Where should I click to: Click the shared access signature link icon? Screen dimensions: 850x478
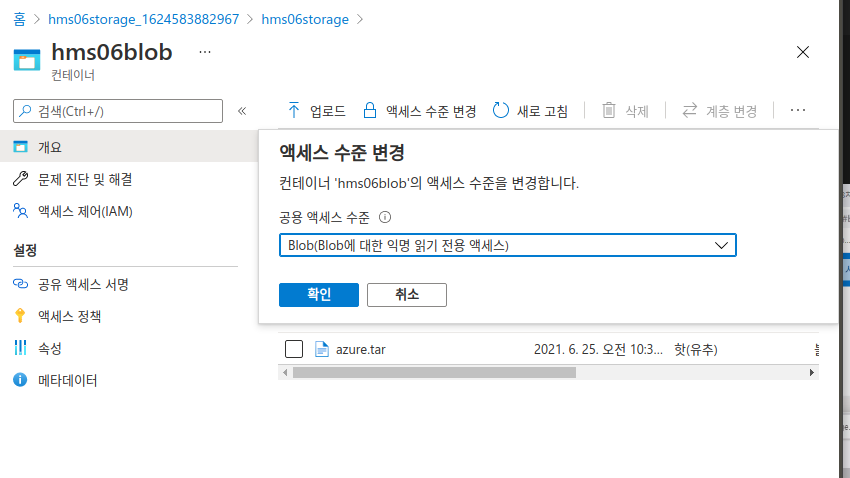click(x=21, y=284)
